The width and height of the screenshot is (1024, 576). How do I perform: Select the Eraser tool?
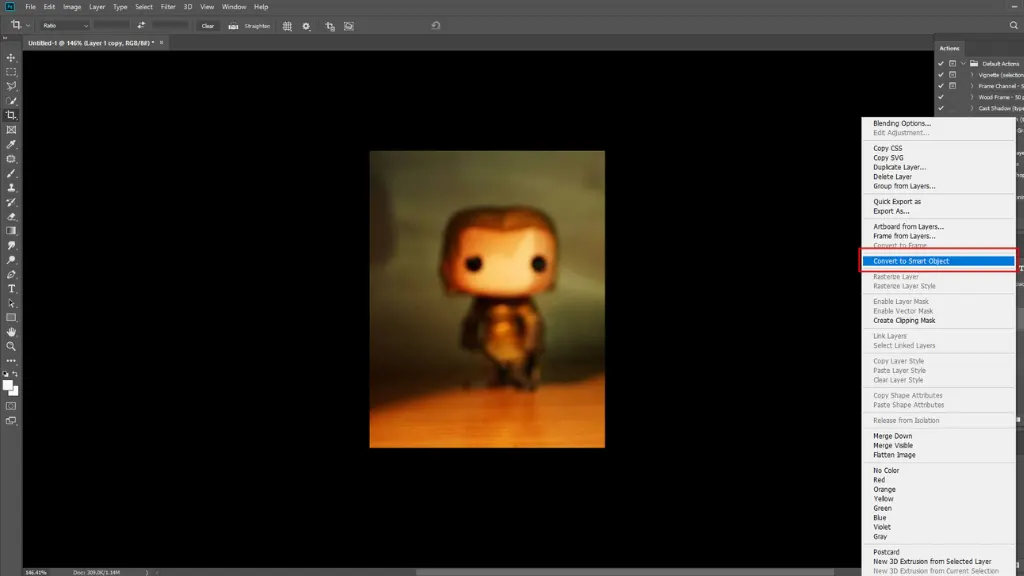click(11, 216)
